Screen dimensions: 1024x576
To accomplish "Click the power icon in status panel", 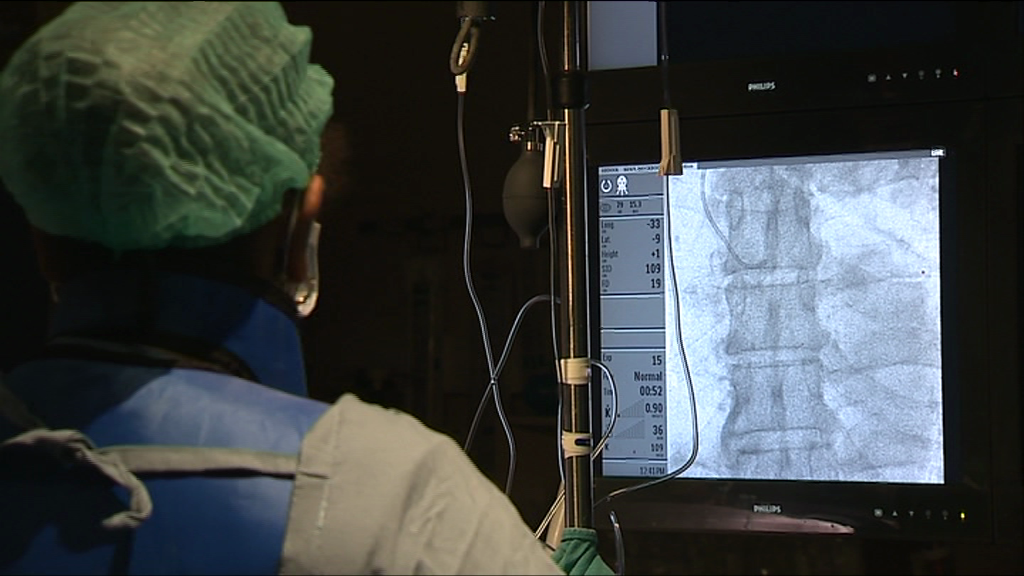I will [x=607, y=186].
